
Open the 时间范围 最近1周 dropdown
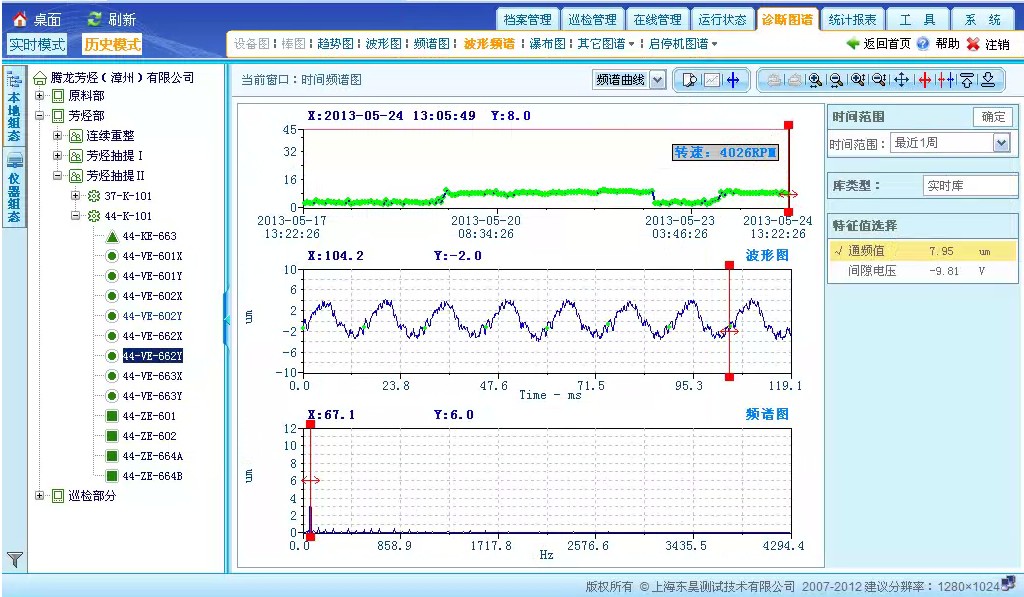tap(950, 143)
